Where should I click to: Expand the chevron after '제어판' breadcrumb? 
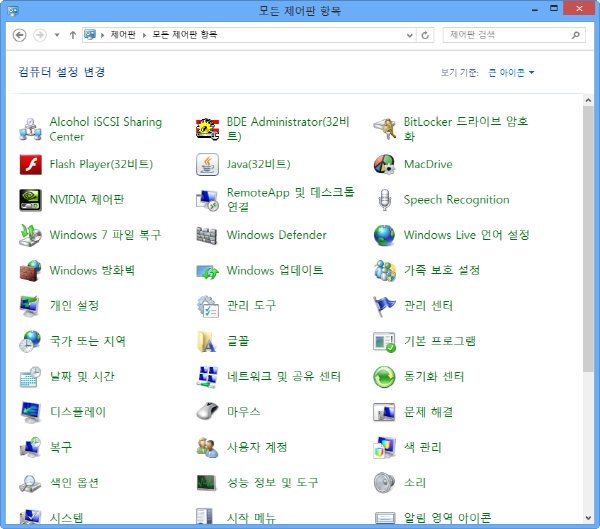[x=144, y=35]
